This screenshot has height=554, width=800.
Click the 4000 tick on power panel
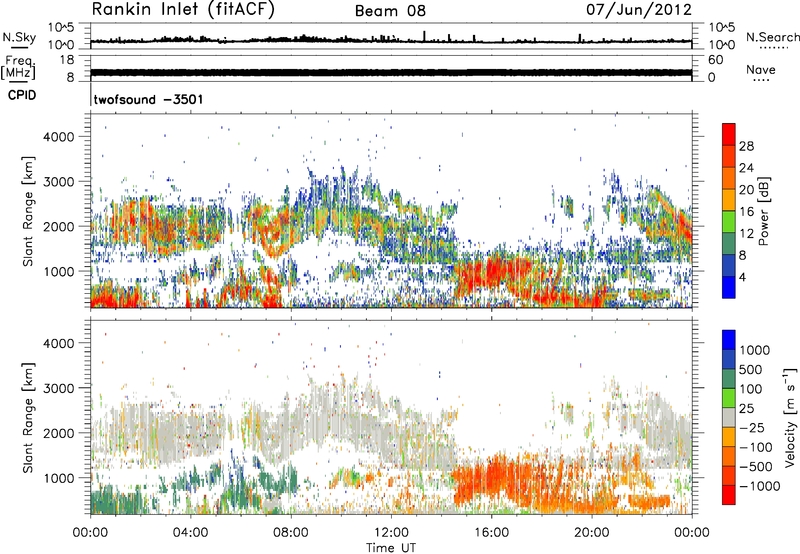coord(58,137)
